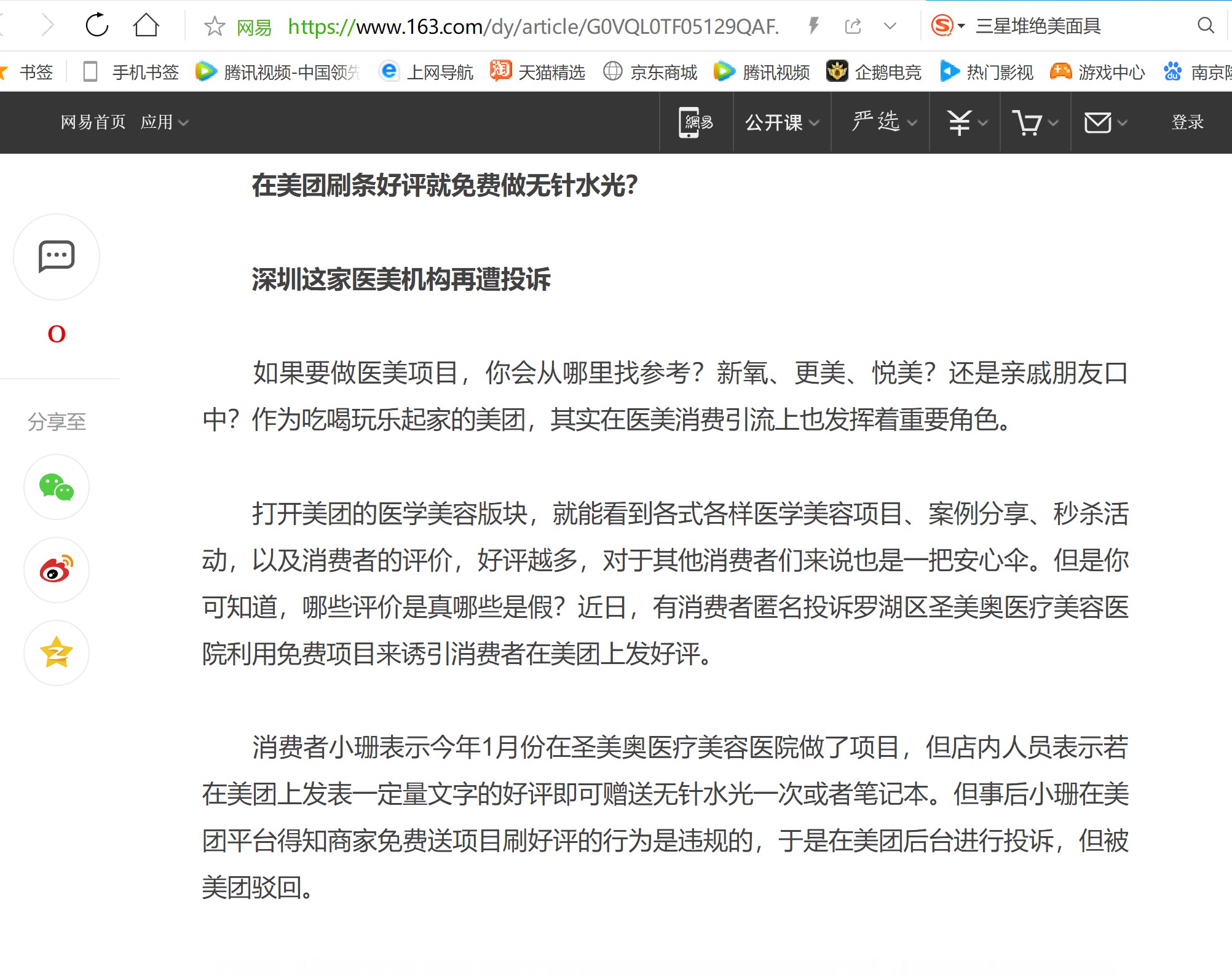
Task: Open the 腾讯视频-中国领先 bookmark
Action: pyautogui.click(x=277, y=72)
